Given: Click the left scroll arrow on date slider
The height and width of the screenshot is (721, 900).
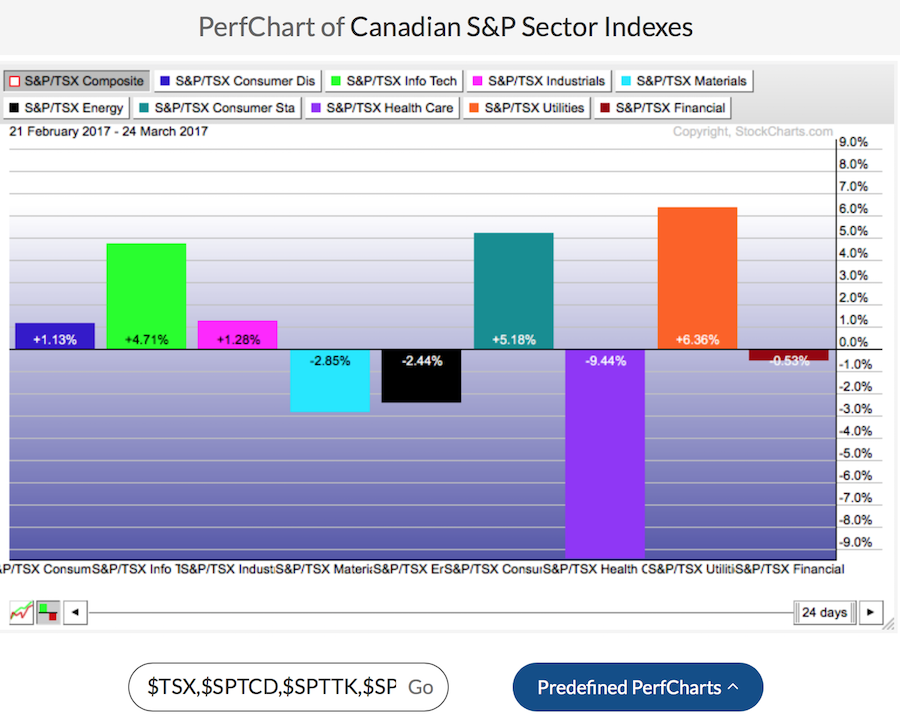Looking at the screenshot, I should [75, 612].
